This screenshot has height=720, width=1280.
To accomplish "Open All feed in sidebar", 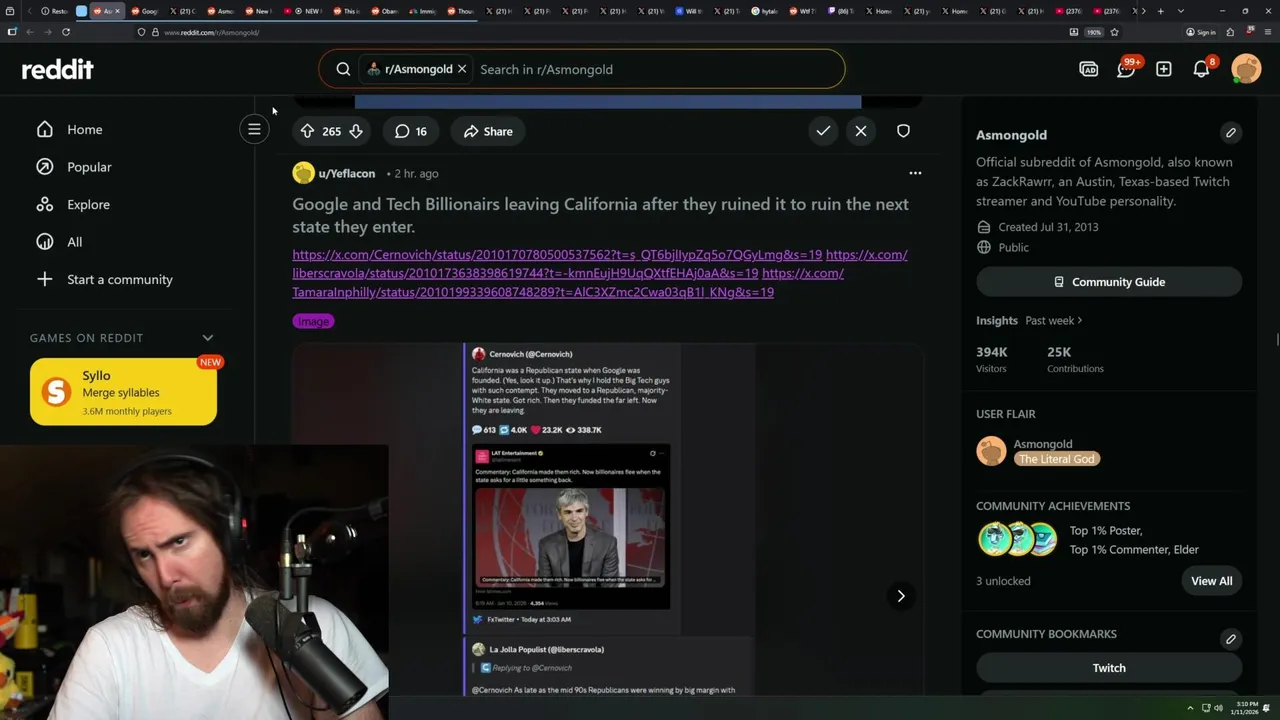I will point(74,242).
